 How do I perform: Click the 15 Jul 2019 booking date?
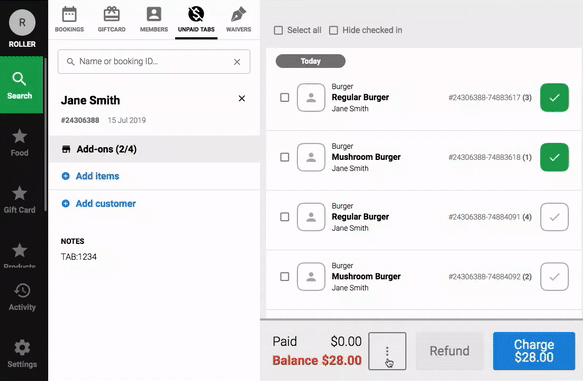point(127,120)
